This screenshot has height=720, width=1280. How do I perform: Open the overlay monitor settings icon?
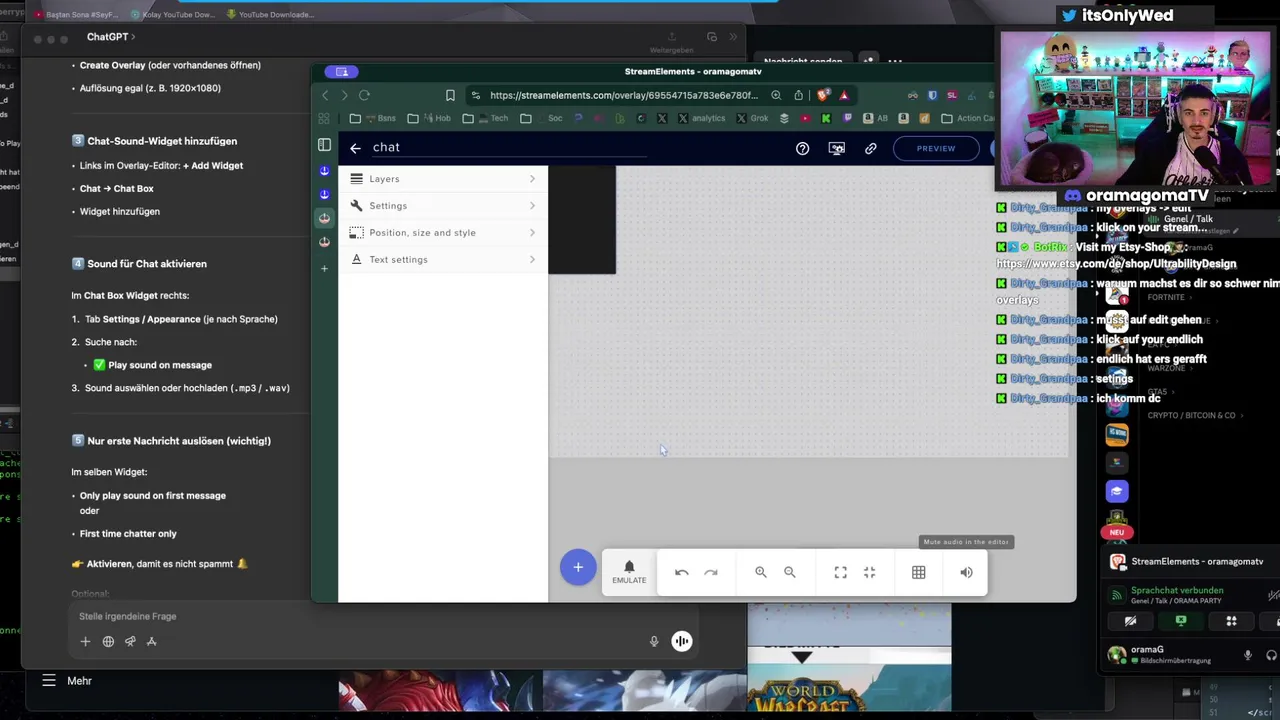(837, 148)
